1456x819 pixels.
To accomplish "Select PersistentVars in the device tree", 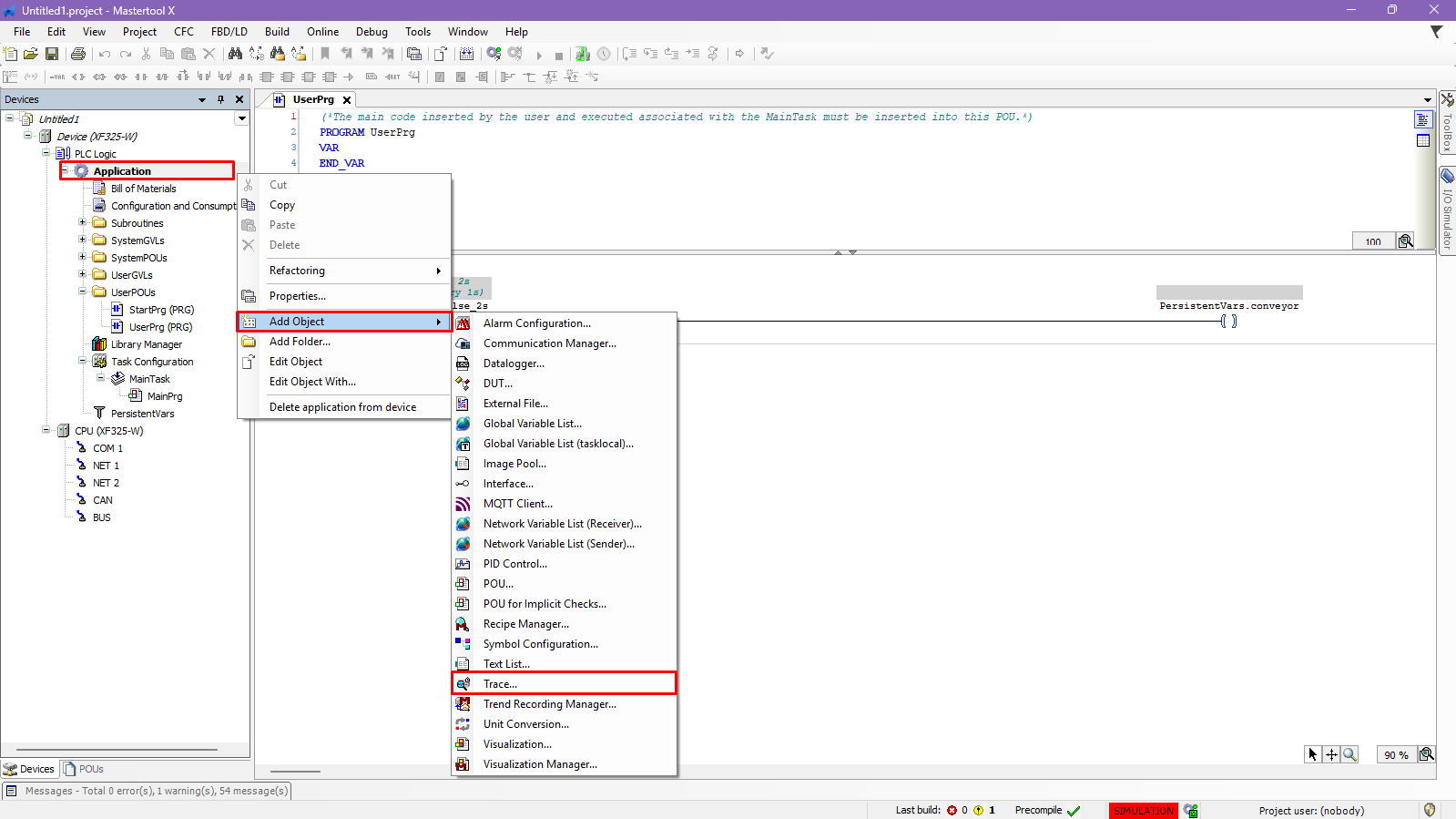I will [x=142, y=414].
